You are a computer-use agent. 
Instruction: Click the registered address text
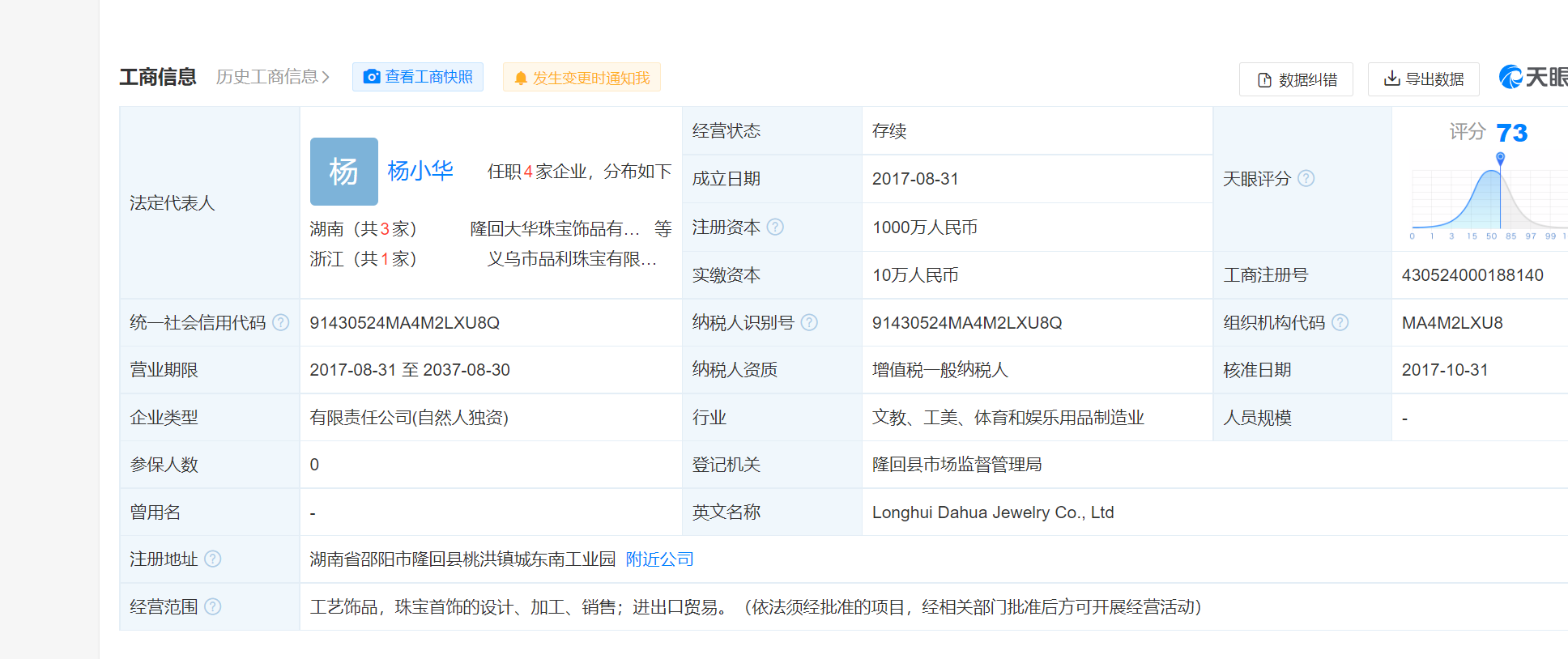(x=462, y=559)
